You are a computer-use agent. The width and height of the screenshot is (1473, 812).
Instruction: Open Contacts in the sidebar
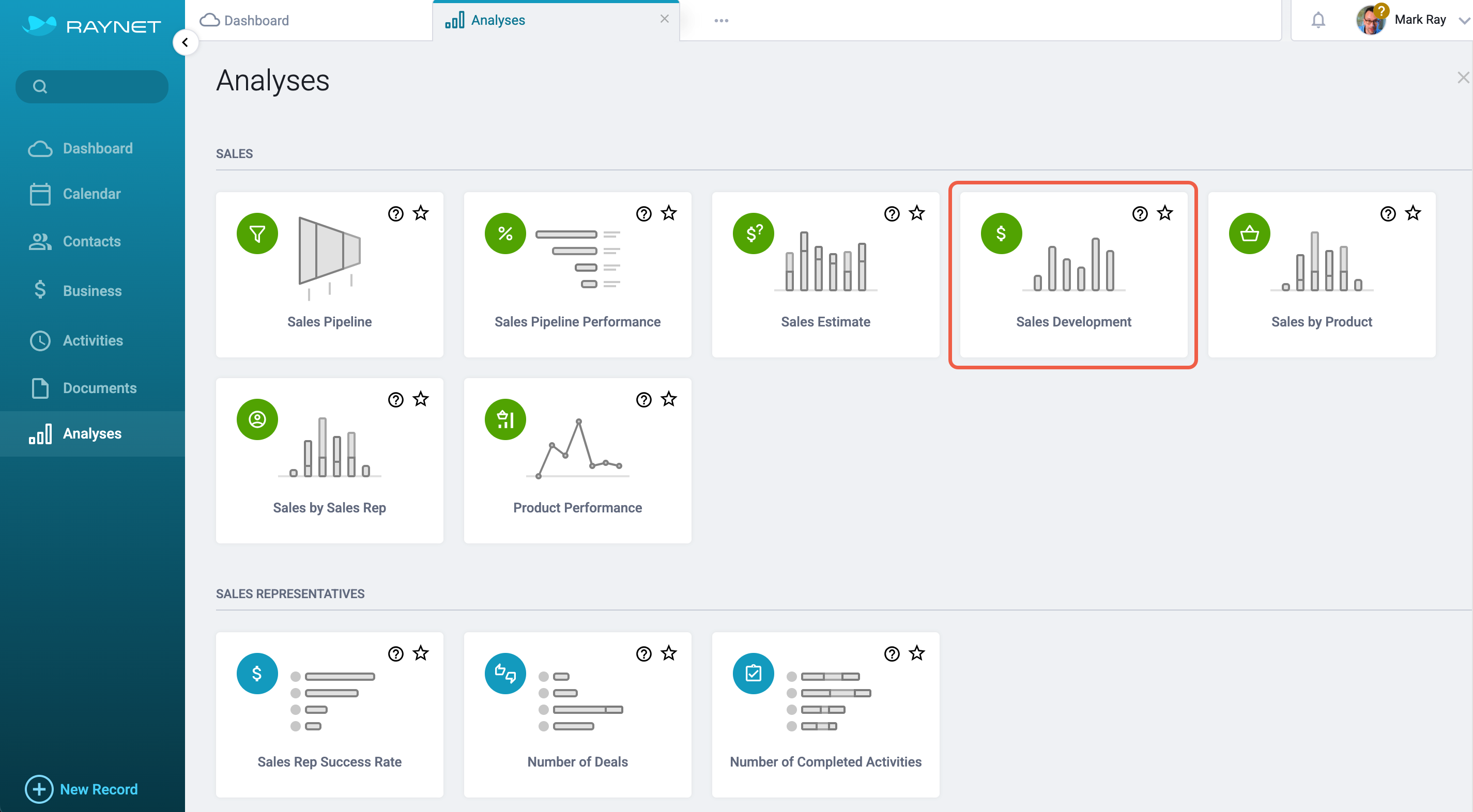click(x=92, y=242)
